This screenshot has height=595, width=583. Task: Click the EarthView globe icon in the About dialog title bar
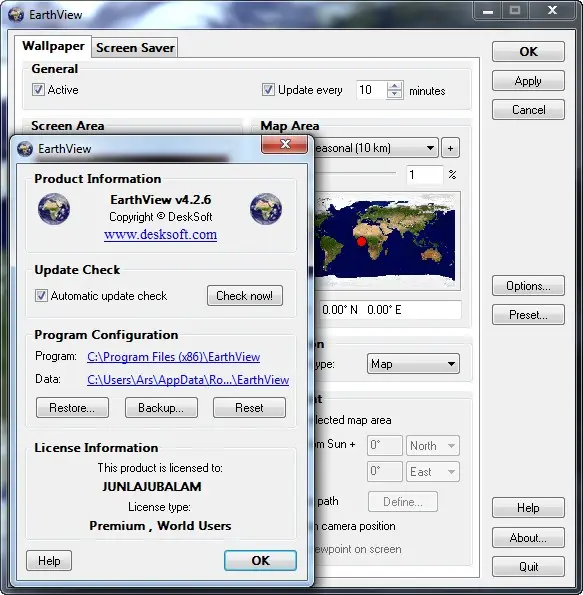[x=25, y=149]
